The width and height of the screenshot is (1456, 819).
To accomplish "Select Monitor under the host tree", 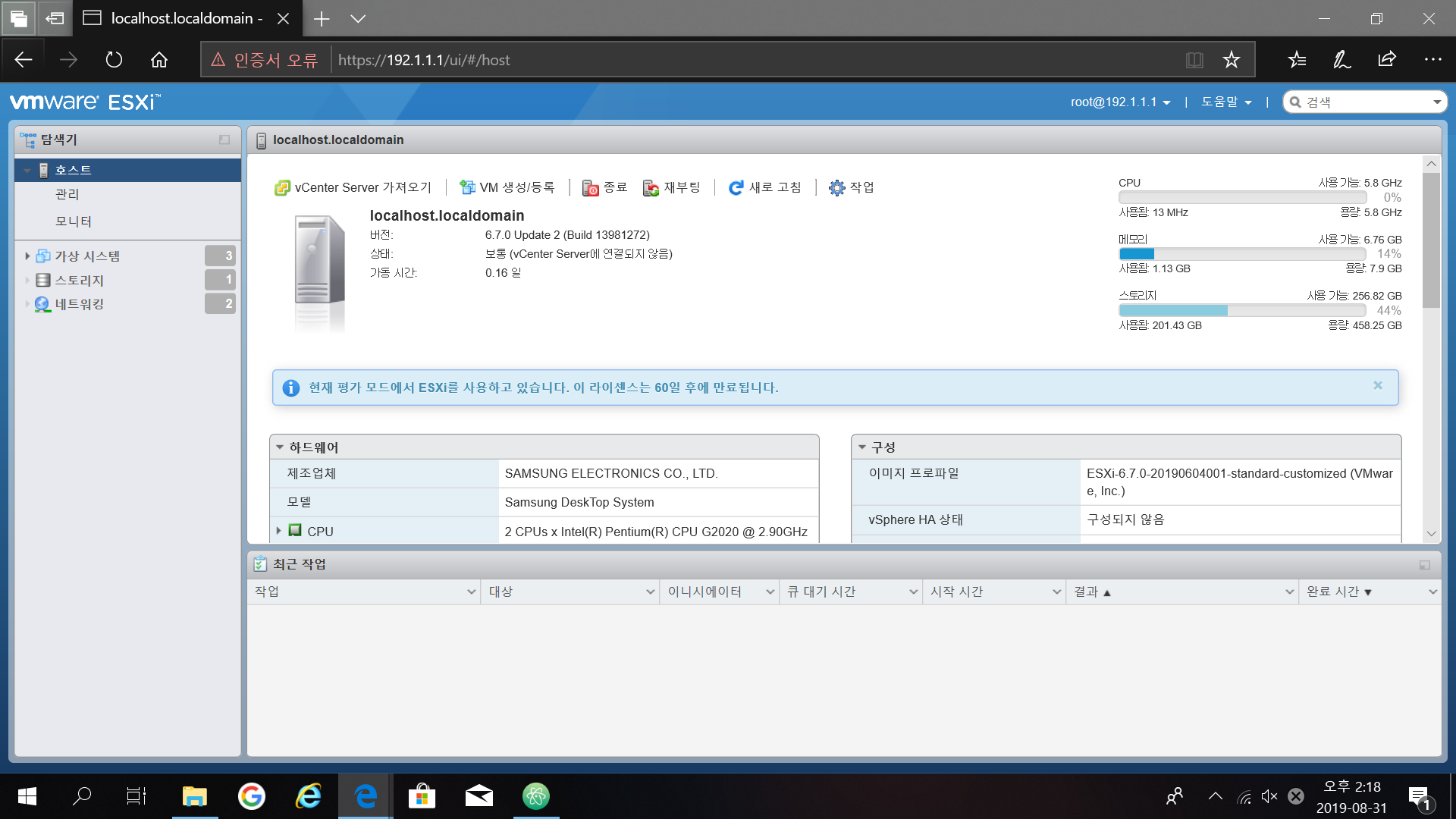I will pyautogui.click(x=73, y=221).
